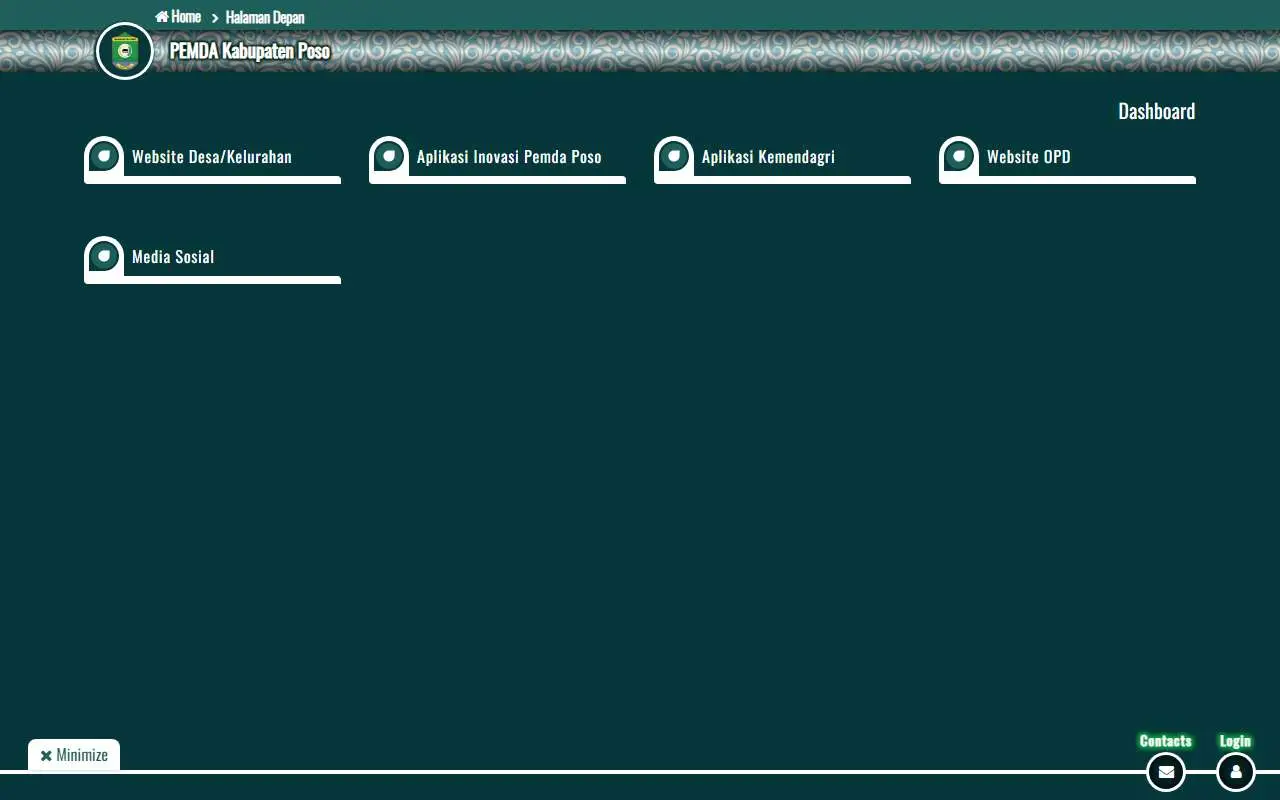This screenshot has height=800, width=1280.
Task: Open Login via the user icon
Action: pyautogui.click(x=1236, y=772)
